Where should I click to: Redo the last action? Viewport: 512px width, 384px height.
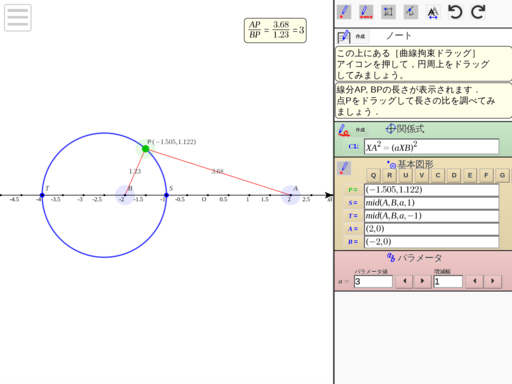(478, 12)
